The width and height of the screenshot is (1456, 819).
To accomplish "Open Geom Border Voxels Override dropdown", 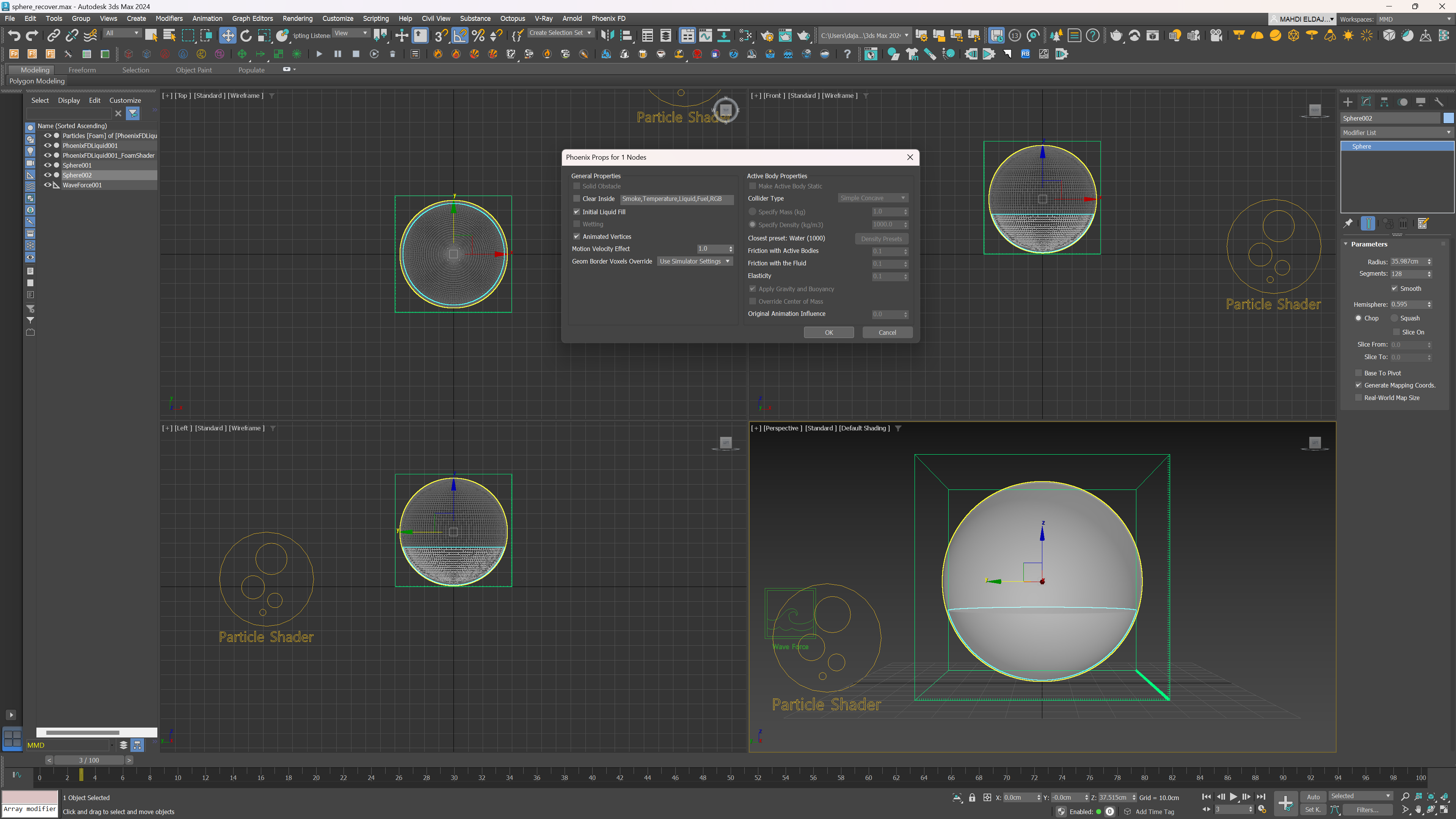I will click(695, 261).
